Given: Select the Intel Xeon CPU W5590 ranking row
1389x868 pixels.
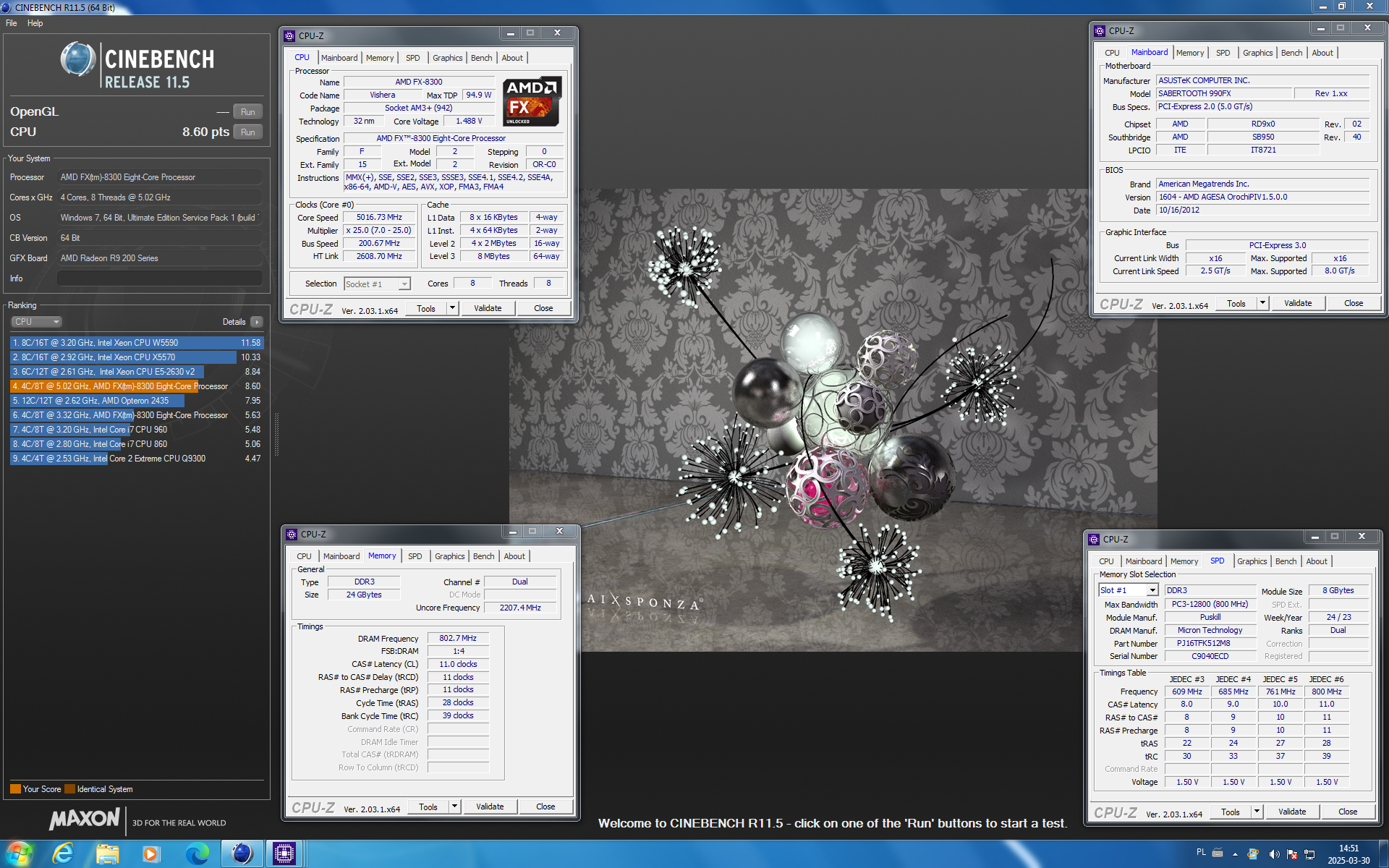Looking at the screenshot, I should click(x=137, y=343).
